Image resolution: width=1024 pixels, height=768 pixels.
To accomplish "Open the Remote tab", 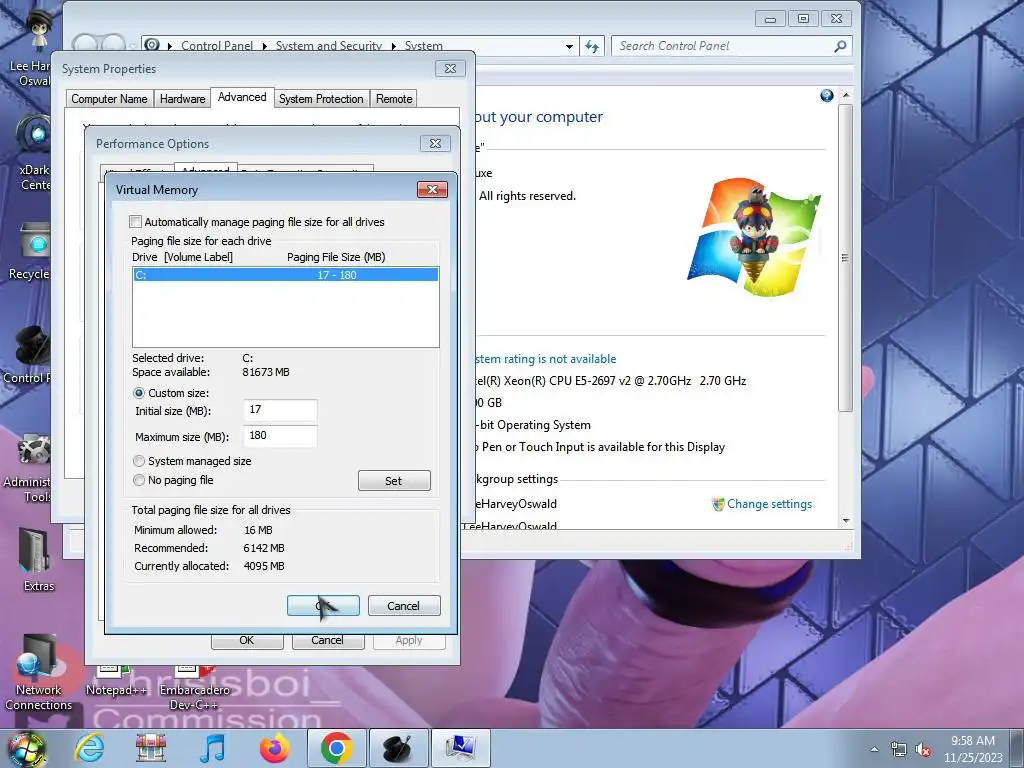I will click(x=394, y=99).
